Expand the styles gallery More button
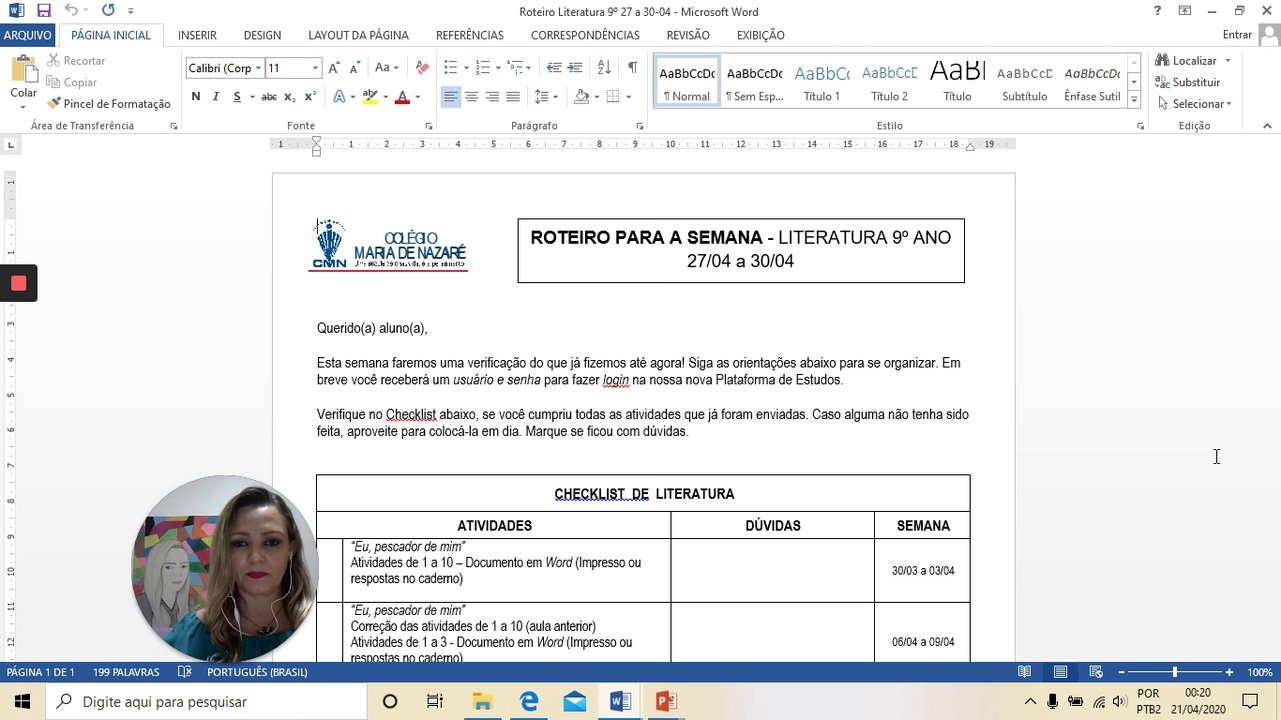This screenshot has height=720, width=1281. pos(1134,99)
